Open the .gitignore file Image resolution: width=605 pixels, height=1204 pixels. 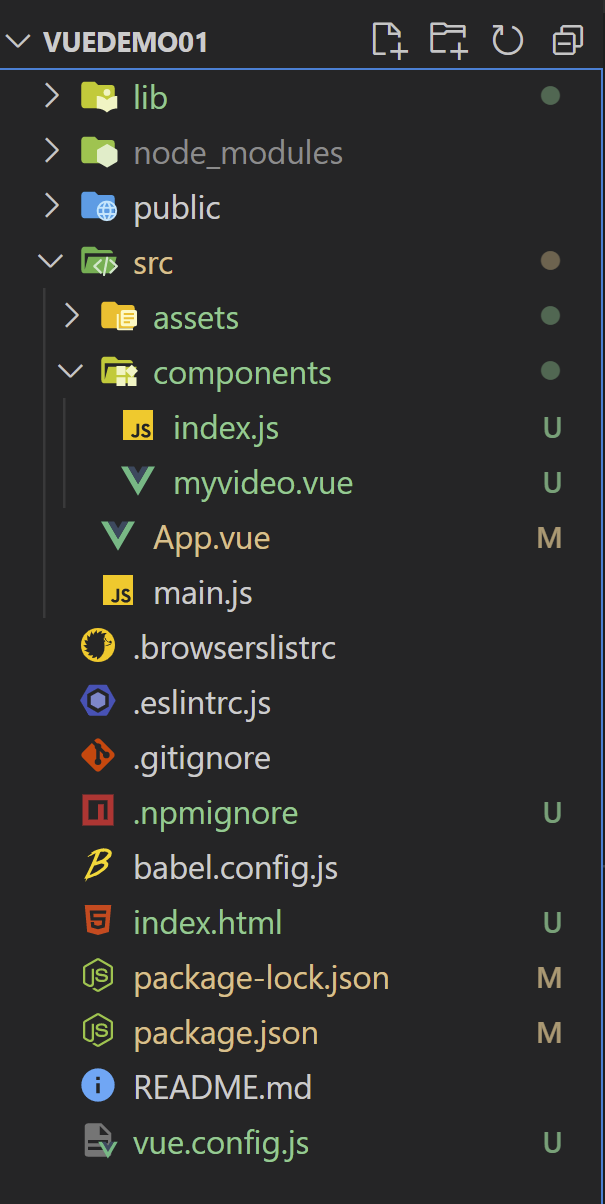(202, 758)
